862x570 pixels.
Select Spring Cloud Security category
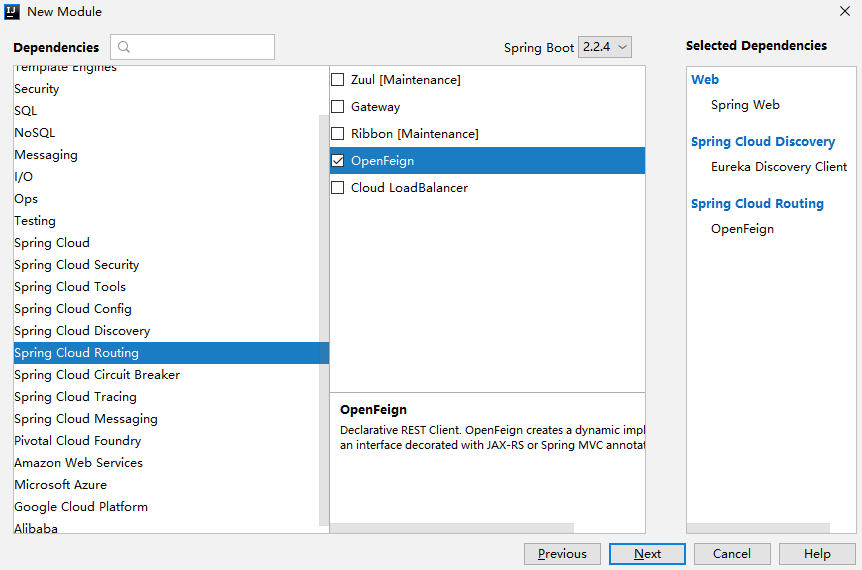coord(171,264)
